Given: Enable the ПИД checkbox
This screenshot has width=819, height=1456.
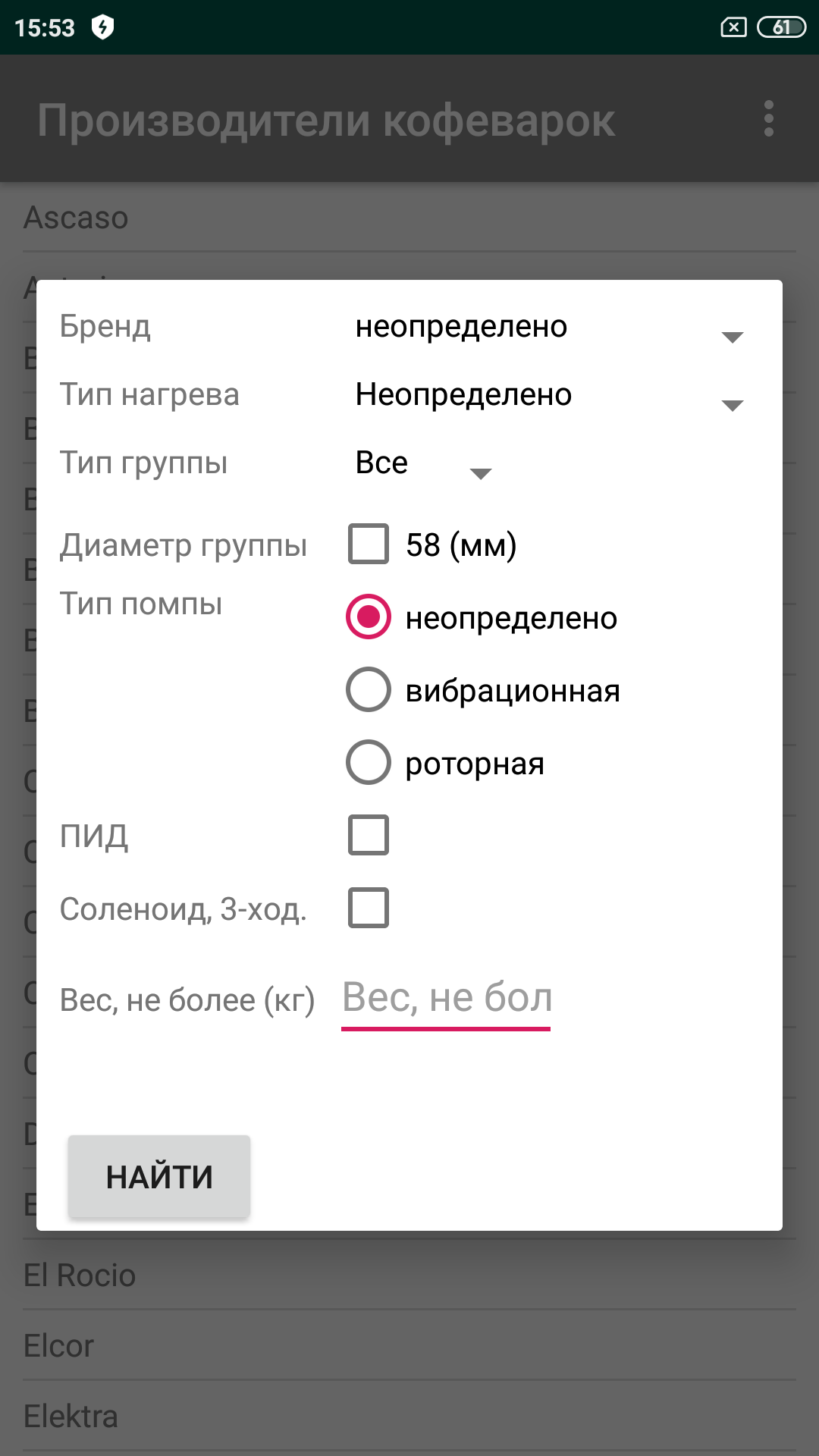Looking at the screenshot, I should [x=369, y=835].
